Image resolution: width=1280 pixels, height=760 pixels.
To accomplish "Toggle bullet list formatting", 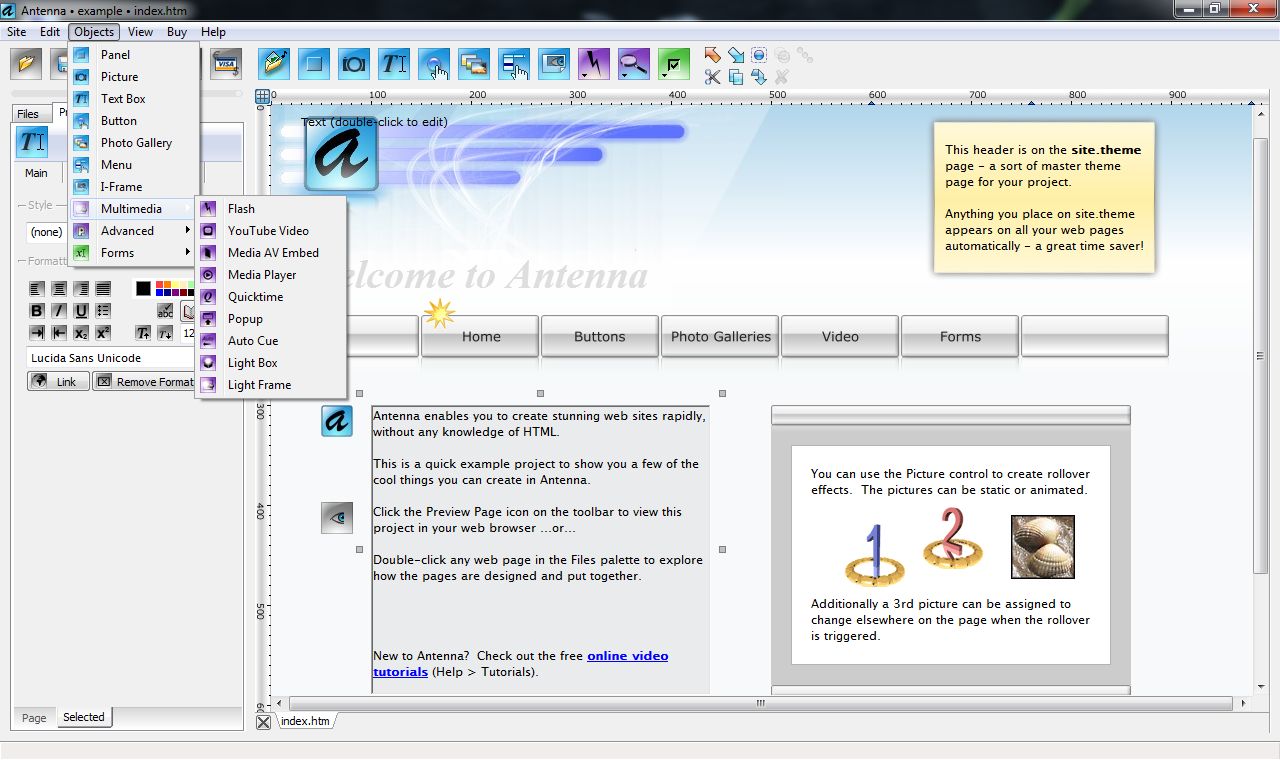I will click(103, 311).
